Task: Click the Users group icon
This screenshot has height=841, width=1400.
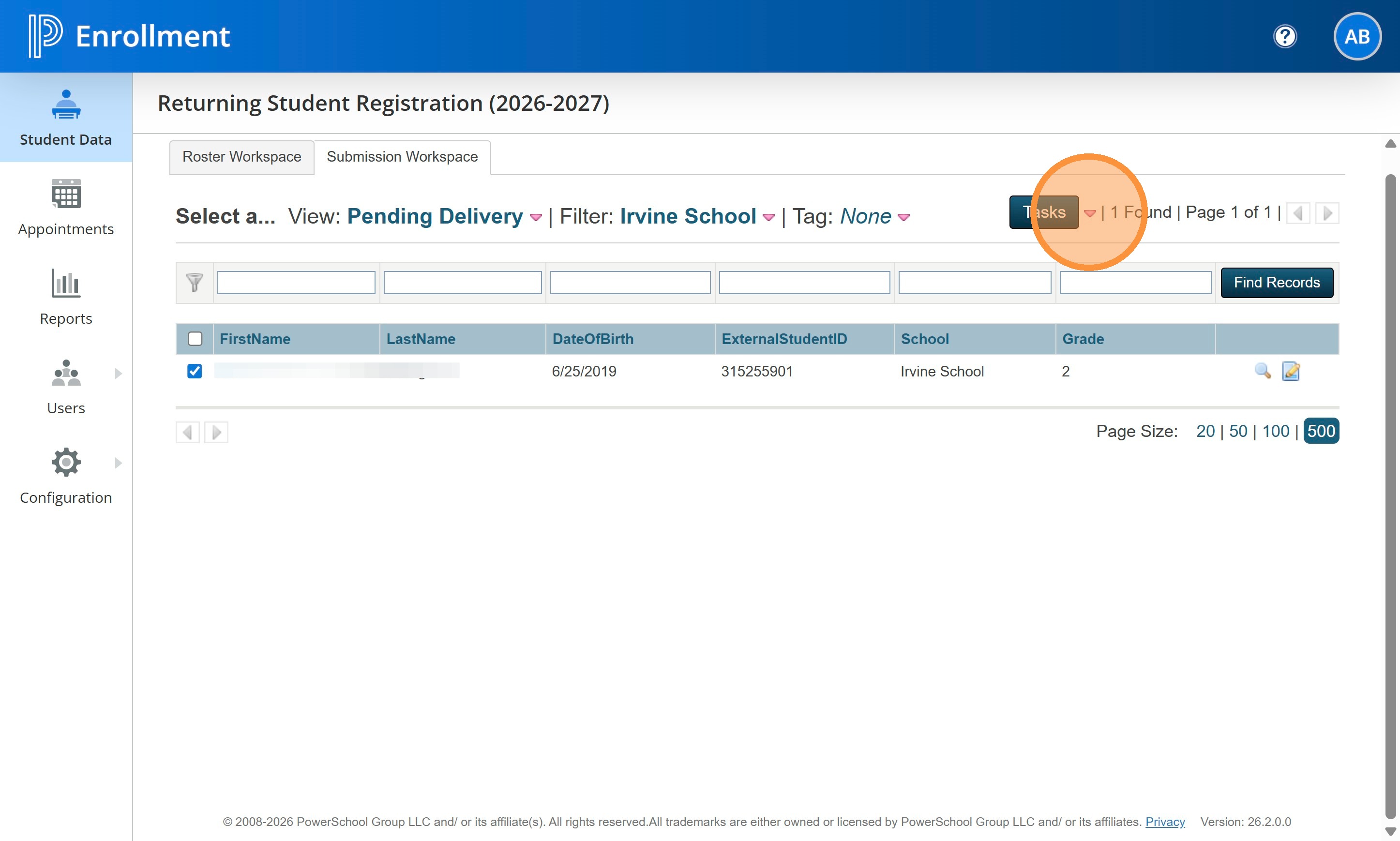Action: coord(66,373)
